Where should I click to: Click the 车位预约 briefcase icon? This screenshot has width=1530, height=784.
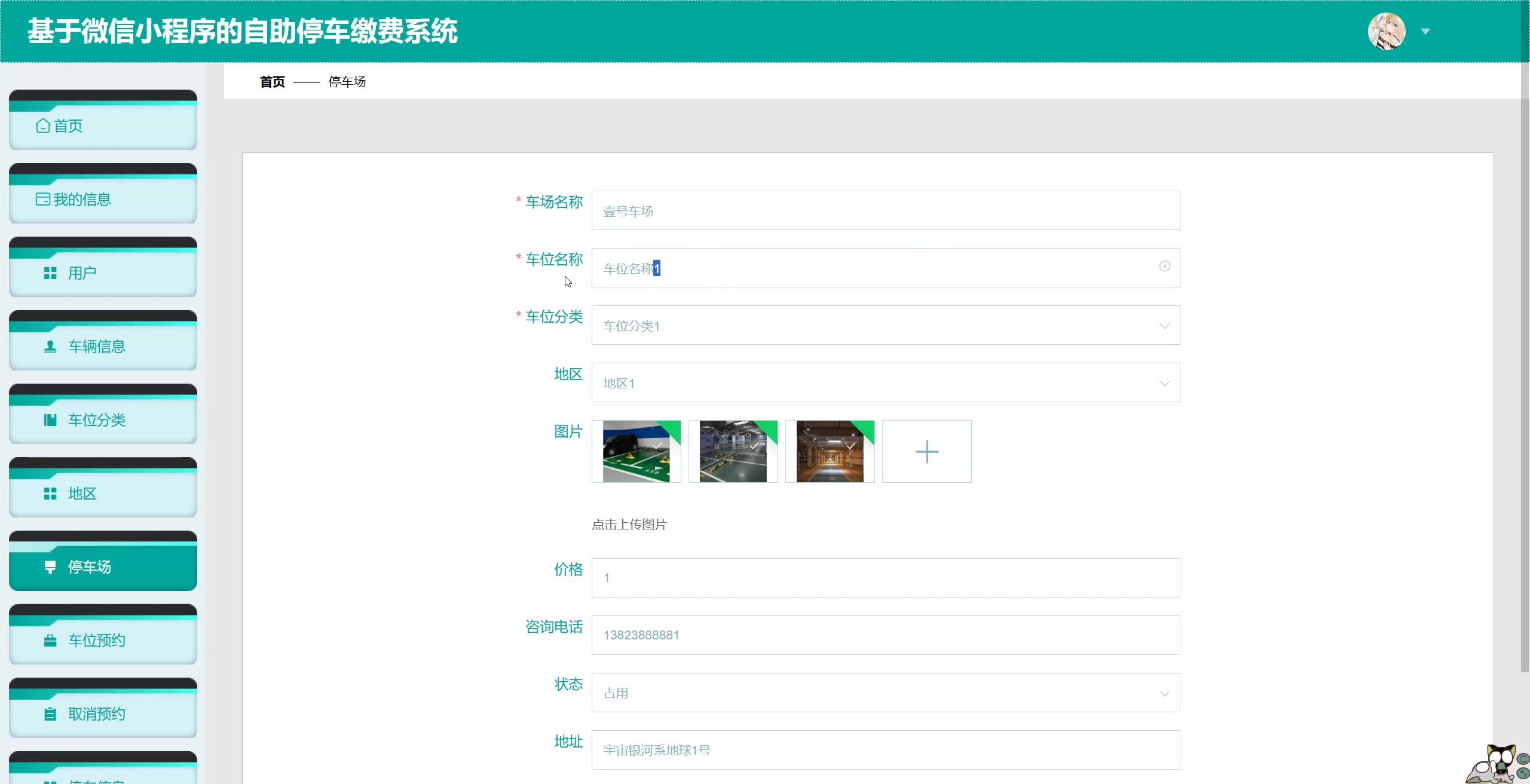pos(50,641)
